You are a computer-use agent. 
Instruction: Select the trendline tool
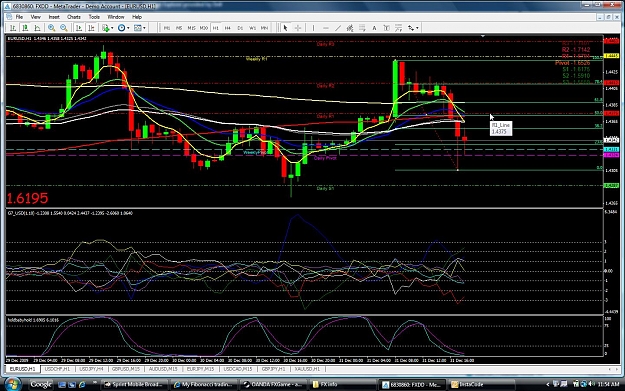pyautogui.click(x=338, y=28)
